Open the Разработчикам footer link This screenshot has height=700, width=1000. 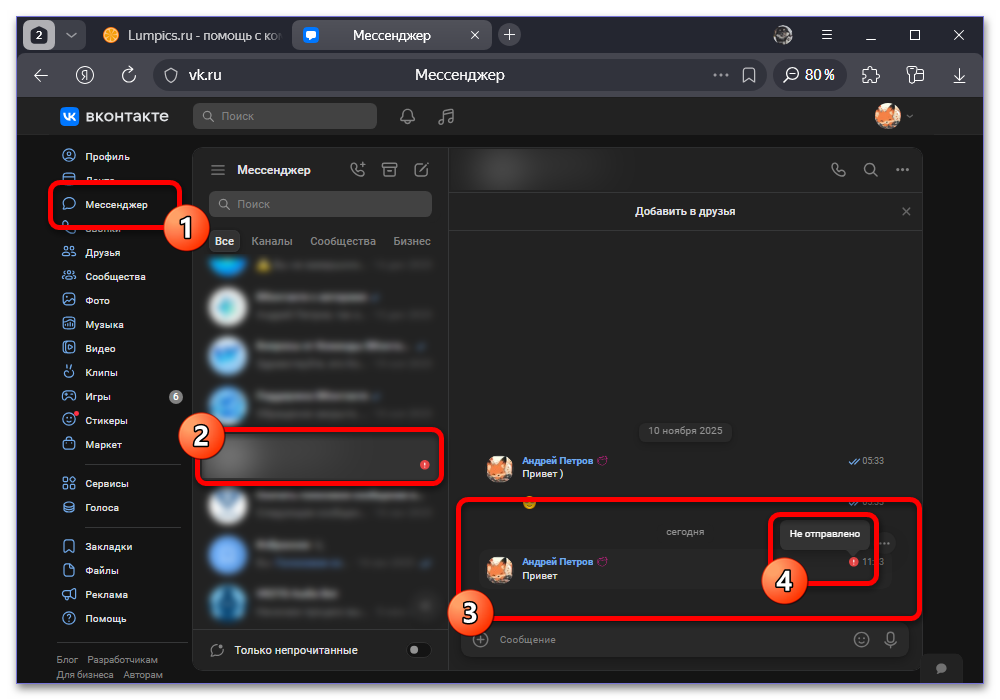122,659
